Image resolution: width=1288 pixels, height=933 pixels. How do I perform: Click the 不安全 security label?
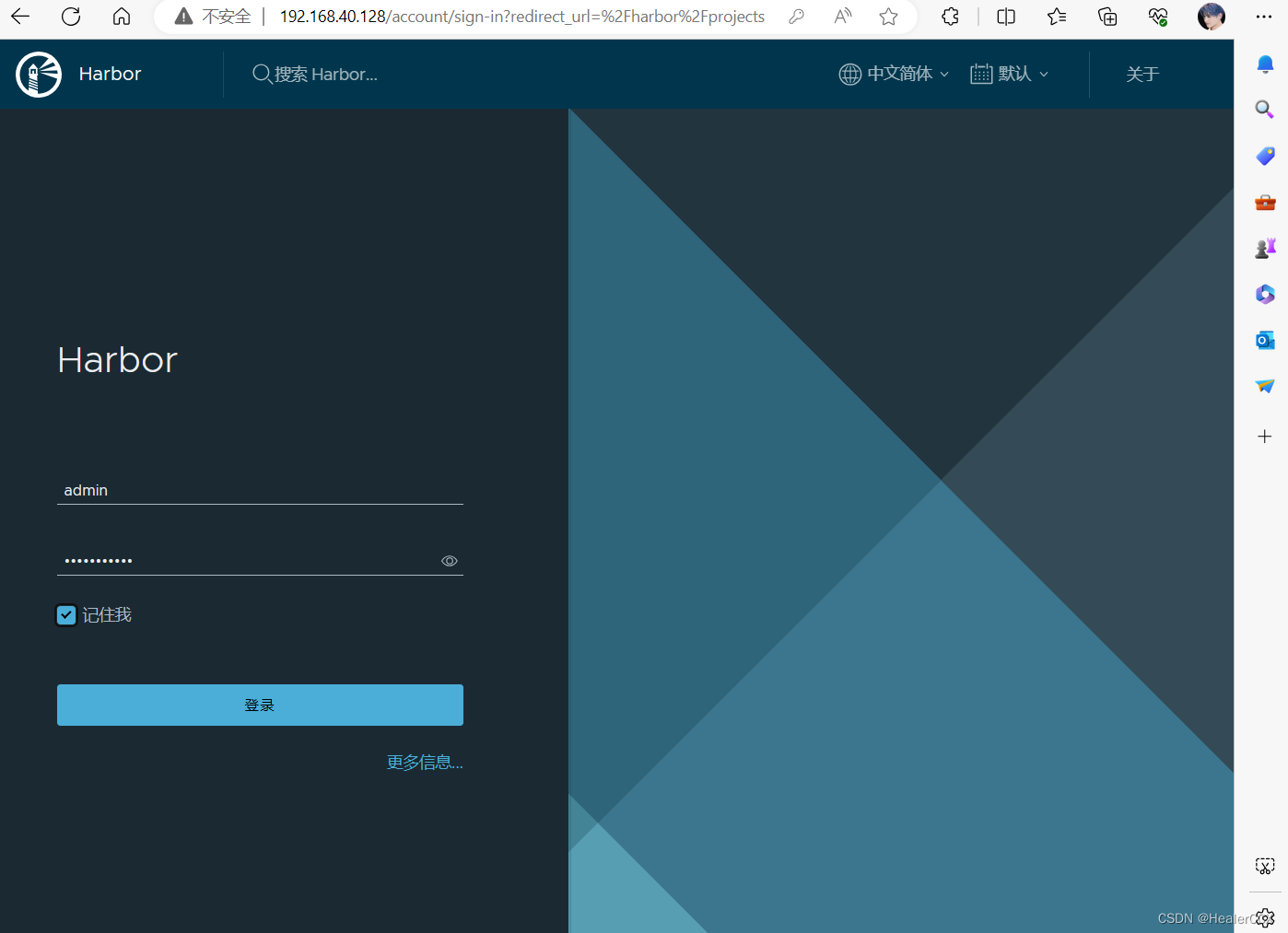tap(227, 17)
